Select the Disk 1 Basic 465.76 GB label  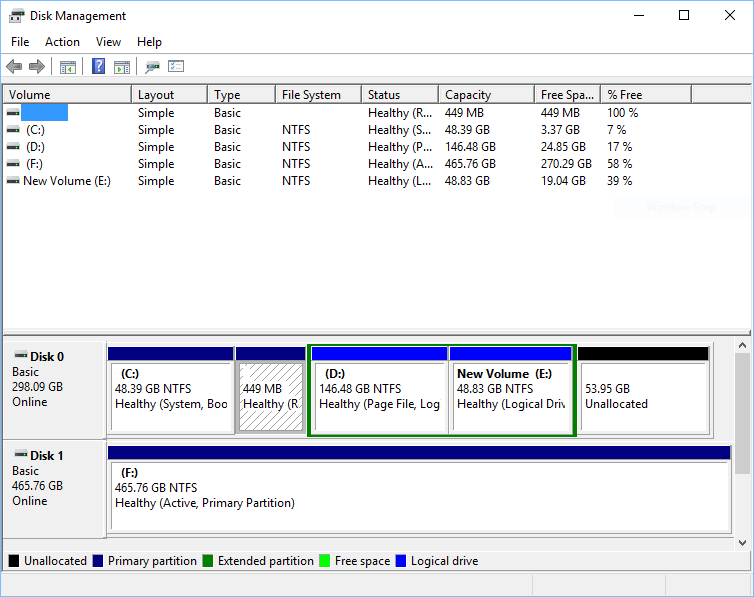(54, 489)
